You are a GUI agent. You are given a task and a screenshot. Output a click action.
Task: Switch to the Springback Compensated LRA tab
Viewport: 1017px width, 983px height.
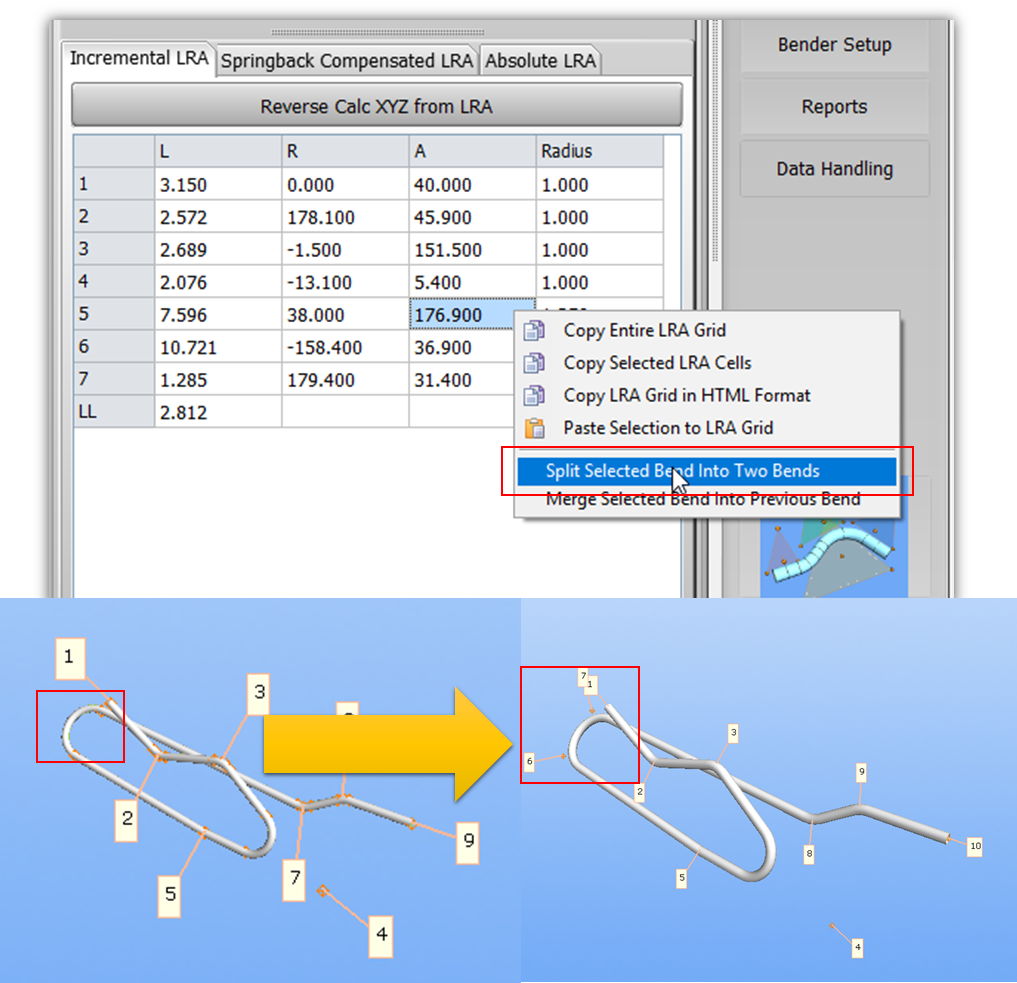pyautogui.click(x=347, y=61)
